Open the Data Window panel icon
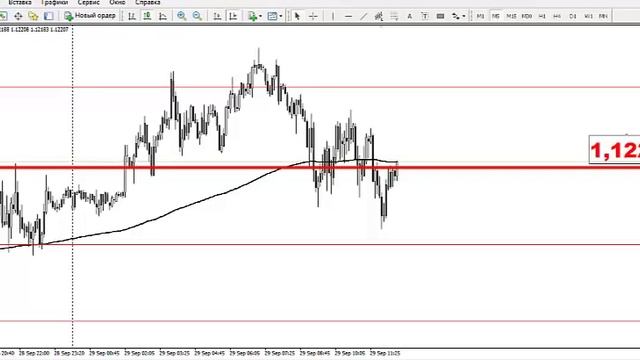Image resolution: width=640 pixels, height=360 pixels. [x=18, y=16]
